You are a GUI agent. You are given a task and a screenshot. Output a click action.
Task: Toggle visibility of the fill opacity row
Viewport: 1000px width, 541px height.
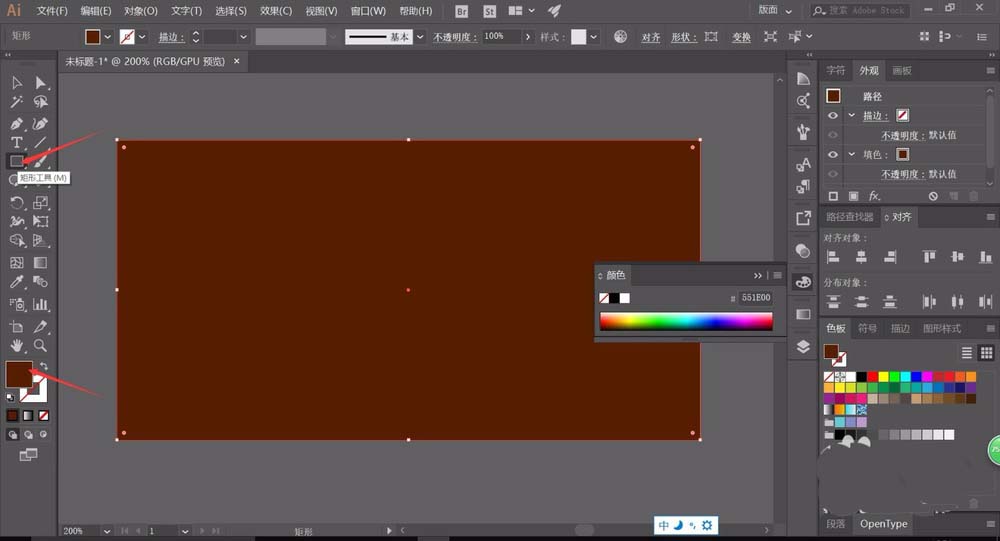[833, 174]
